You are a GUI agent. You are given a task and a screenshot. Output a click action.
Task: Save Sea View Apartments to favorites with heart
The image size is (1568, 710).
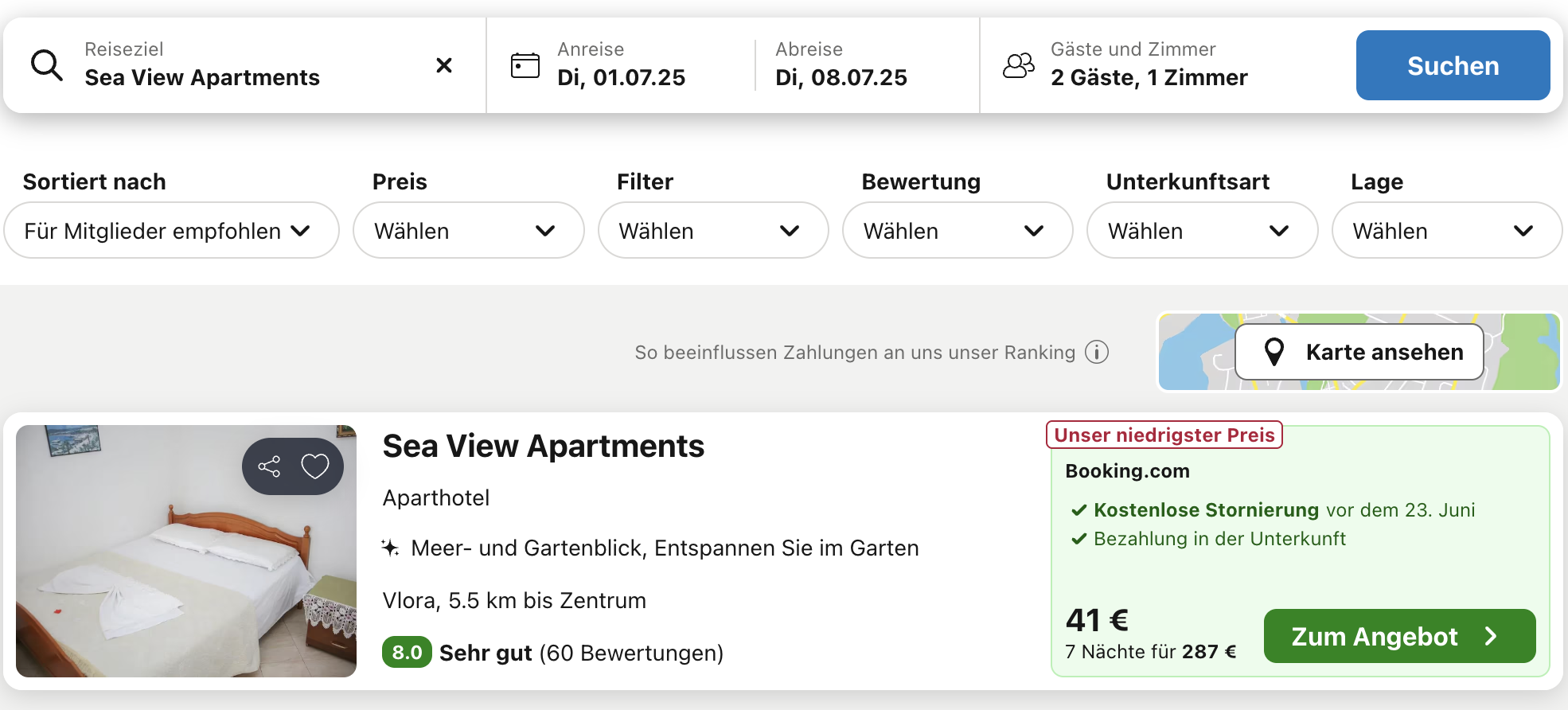315,466
